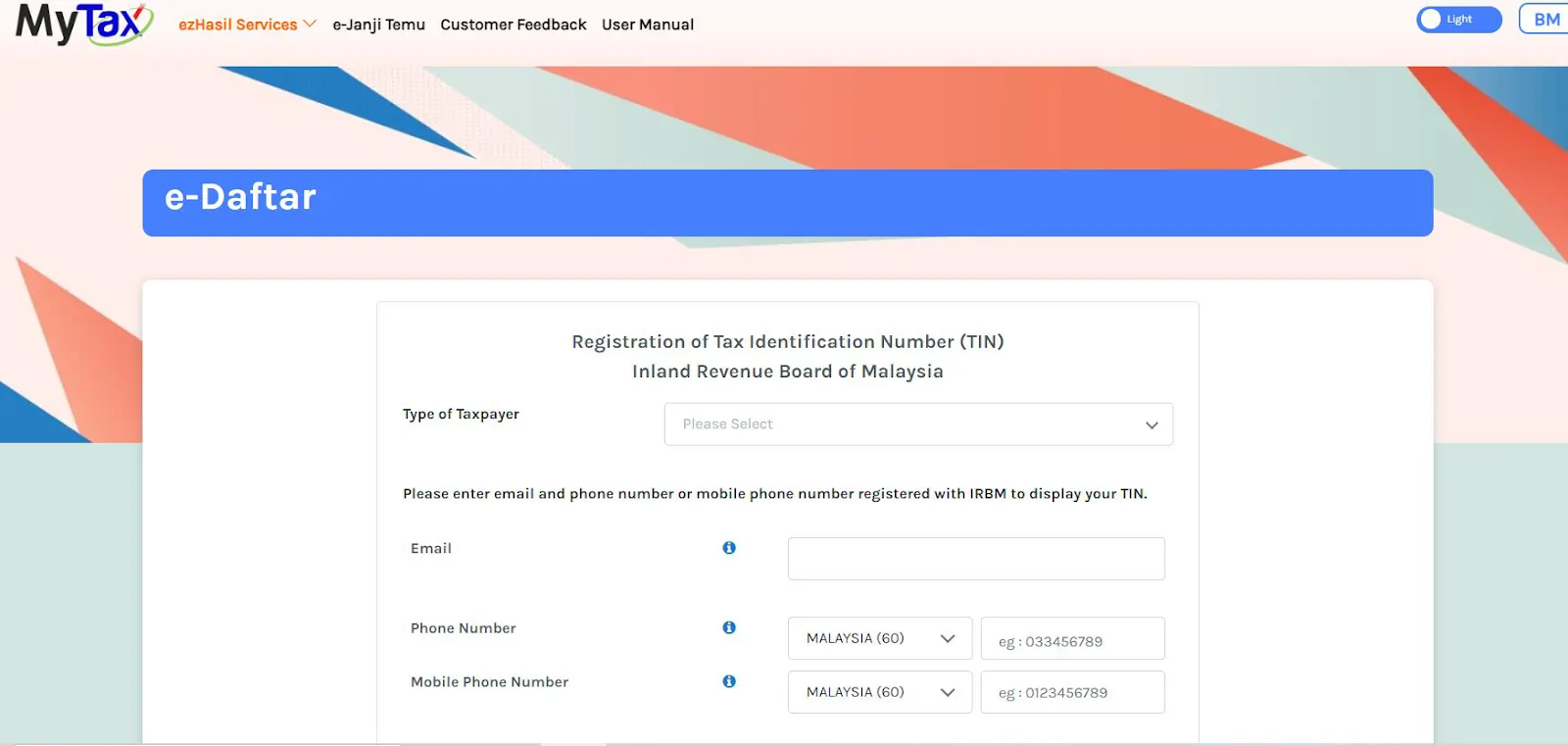Image resolution: width=1568 pixels, height=746 pixels.
Task: Click the Email input field
Action: [x=976, y=559]
